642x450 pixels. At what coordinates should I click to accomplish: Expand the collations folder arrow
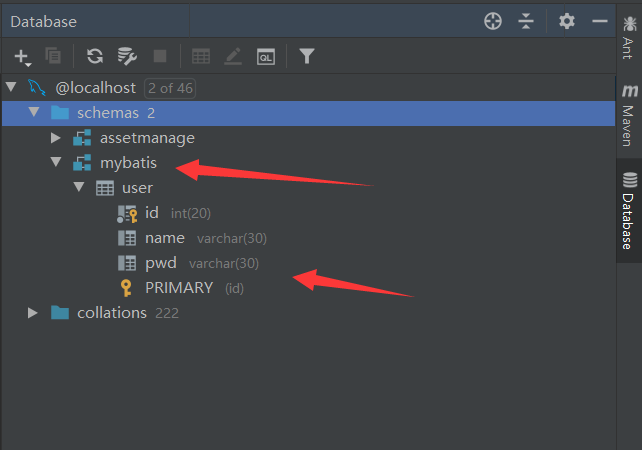click(x=33, y=313)
